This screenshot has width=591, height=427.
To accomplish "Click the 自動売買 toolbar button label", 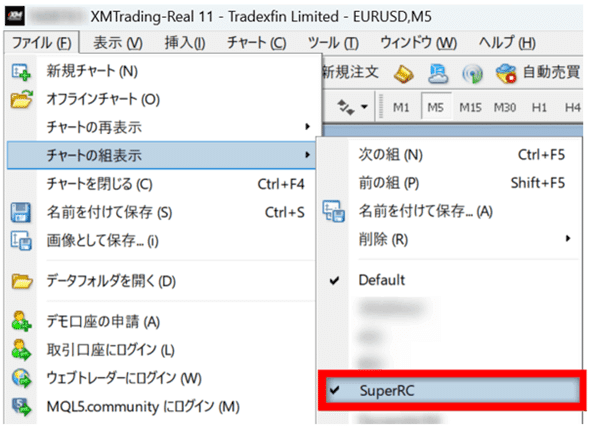I will pos(552,72).
